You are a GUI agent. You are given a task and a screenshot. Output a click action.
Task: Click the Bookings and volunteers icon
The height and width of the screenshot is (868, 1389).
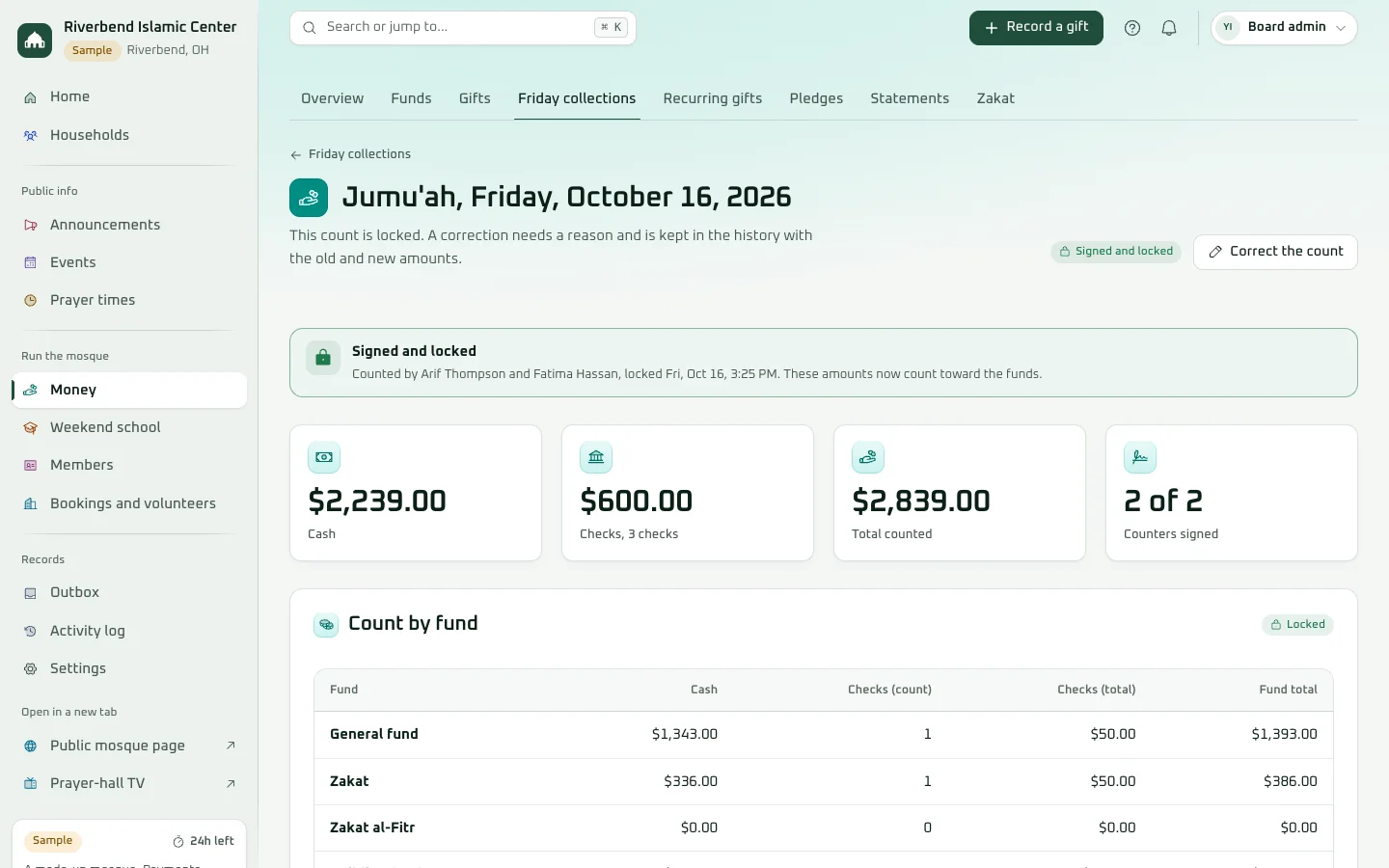coord(31,504)
